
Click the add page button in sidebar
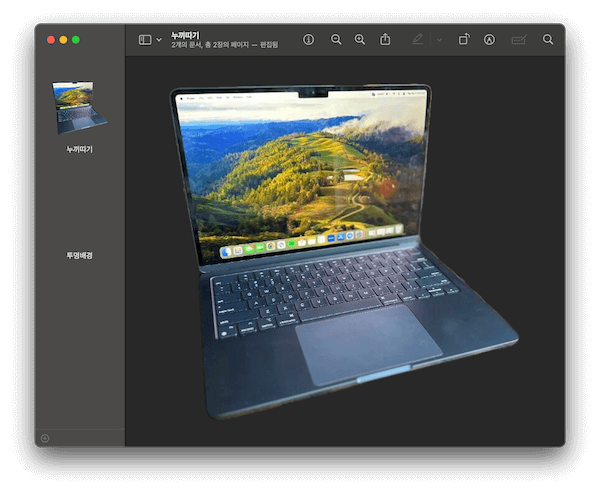[45, 438]
